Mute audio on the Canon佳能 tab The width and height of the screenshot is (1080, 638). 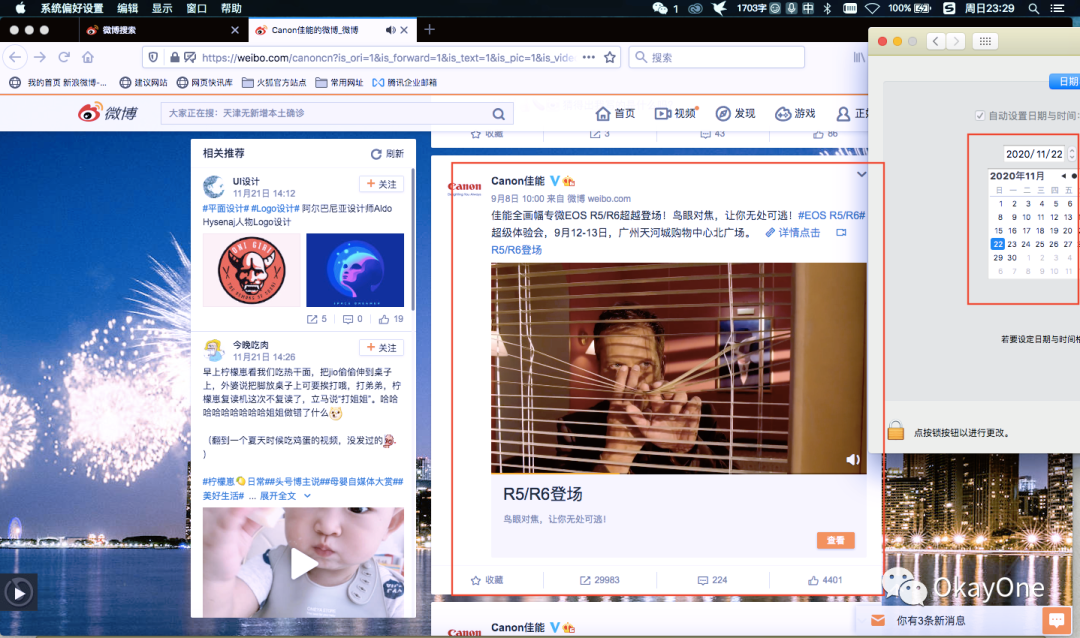coord(391,30)
